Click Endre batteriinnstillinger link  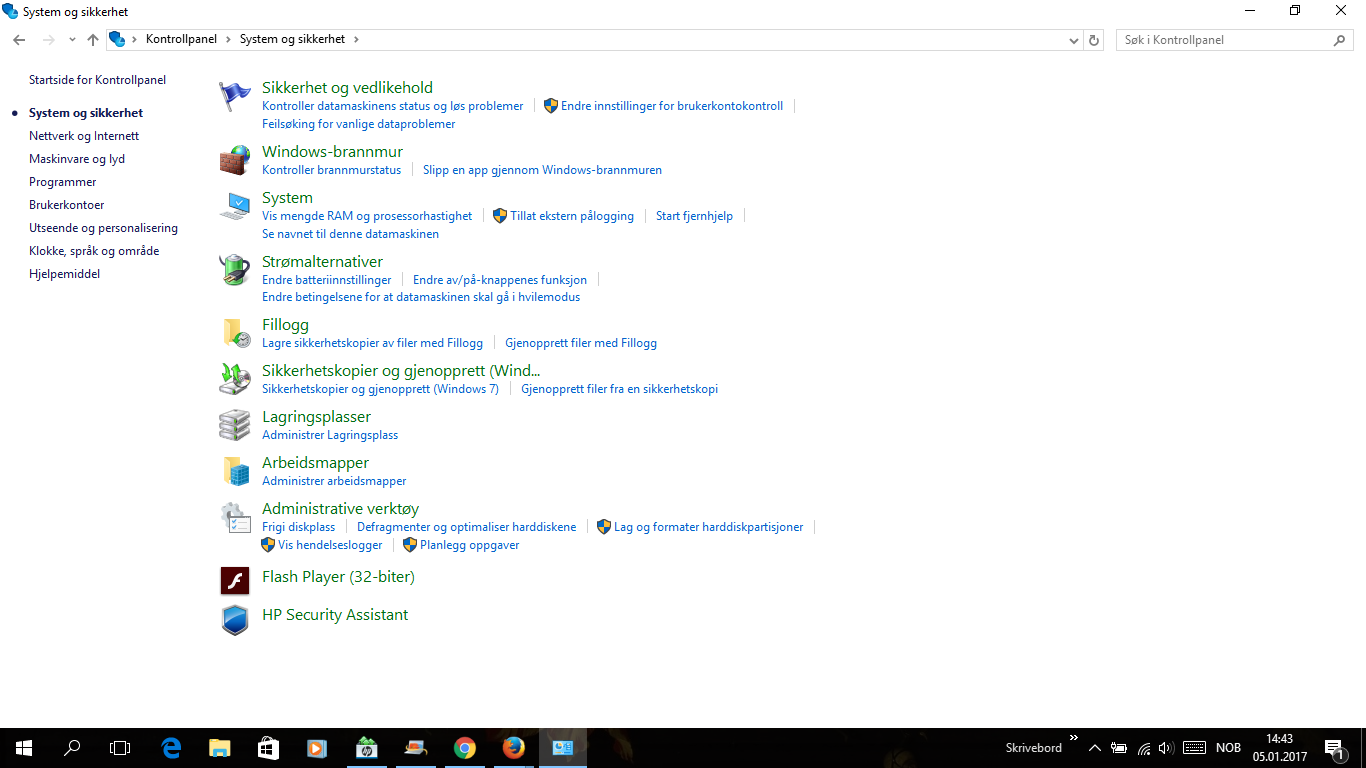point(326,280)
